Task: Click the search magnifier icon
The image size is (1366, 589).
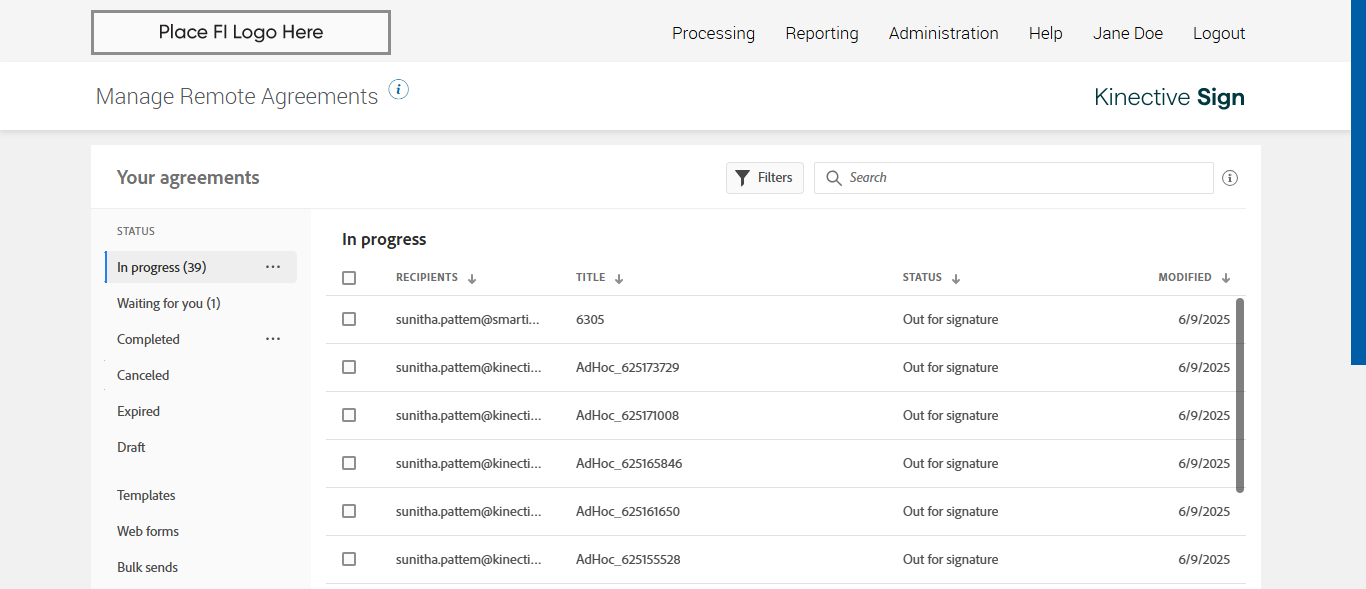Action: 834,178
